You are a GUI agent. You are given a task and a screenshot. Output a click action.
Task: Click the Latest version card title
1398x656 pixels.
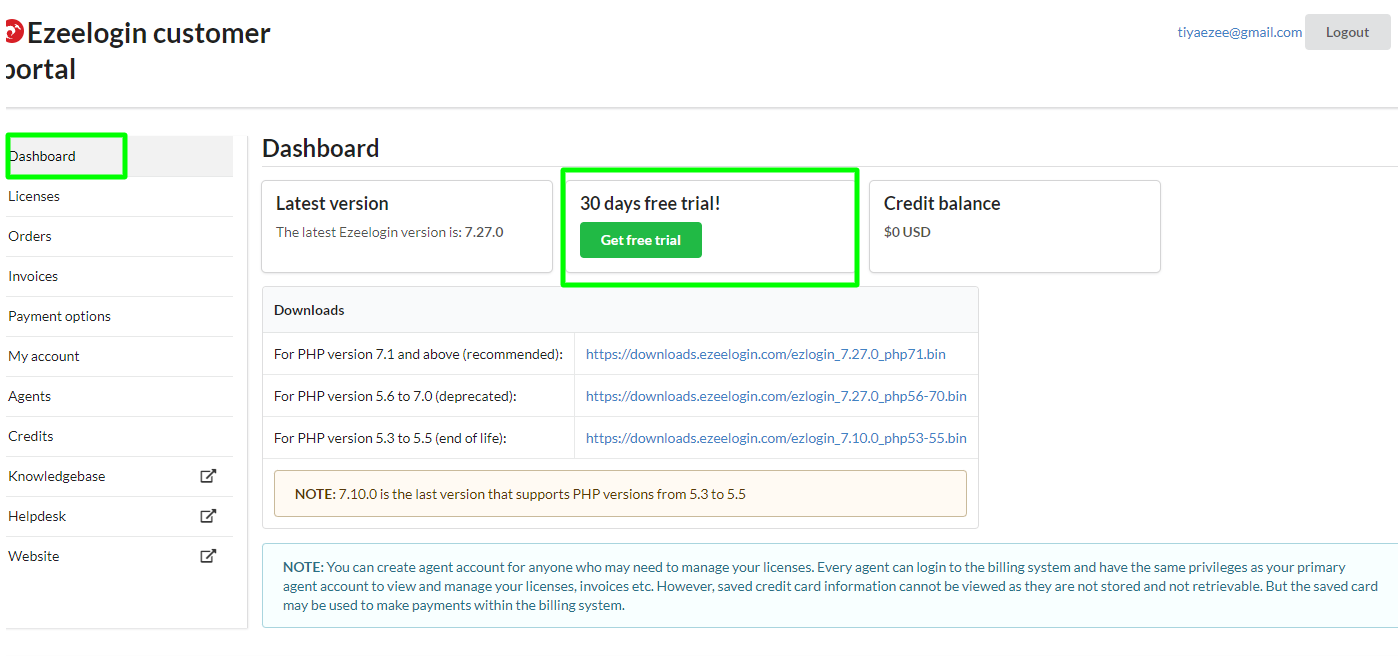(x=332, y=203)
